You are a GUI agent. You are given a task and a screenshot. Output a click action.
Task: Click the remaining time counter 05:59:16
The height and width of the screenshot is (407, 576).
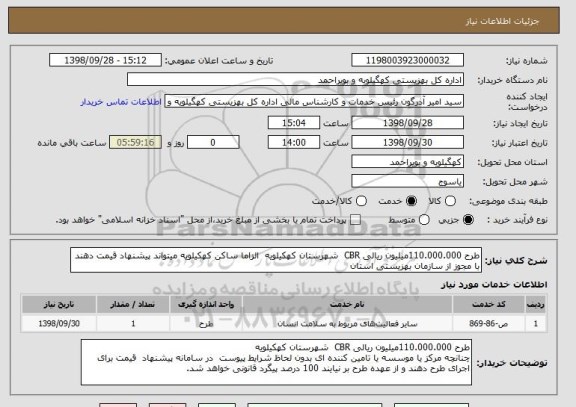pyautogui.click(x=136, y=142)
